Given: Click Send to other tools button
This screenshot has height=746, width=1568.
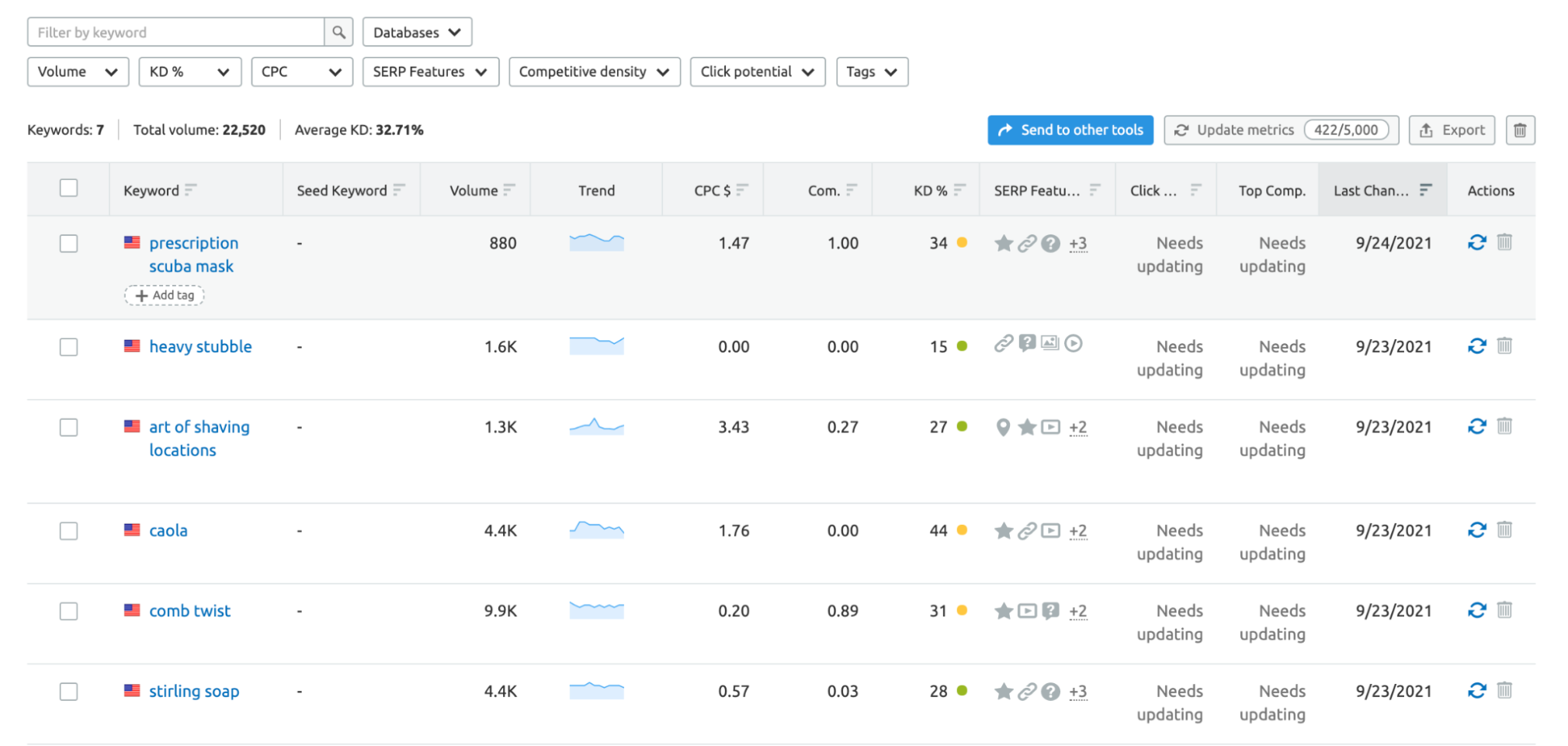Looking at the screenshot, I should click(1070, 130).
